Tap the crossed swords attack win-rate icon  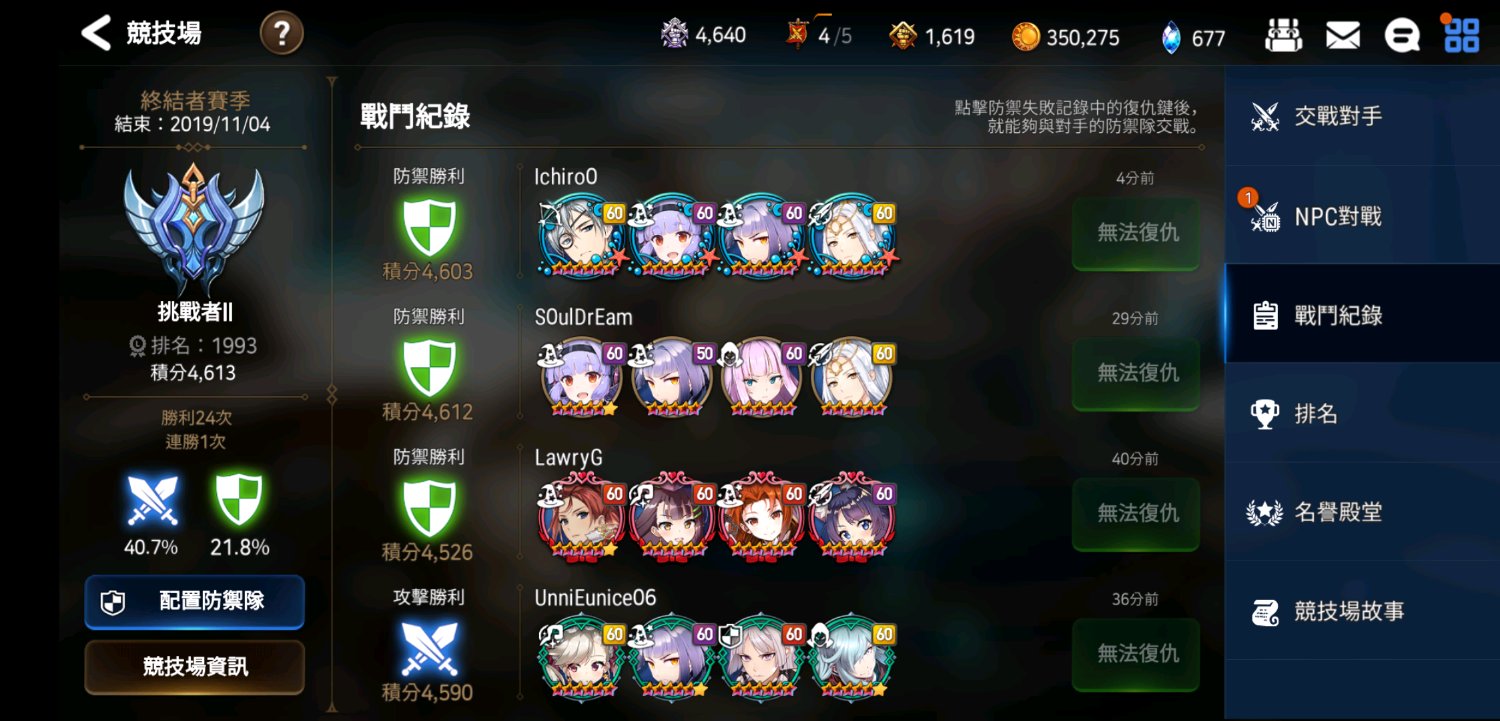tap(152, 500)
